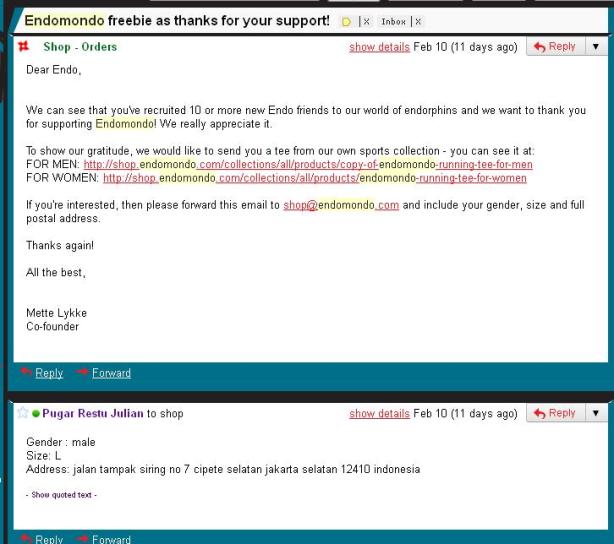The height and width of the screenshot is (544, 614).
Task: Click Forward link below the first message
Action: (111, 373)
